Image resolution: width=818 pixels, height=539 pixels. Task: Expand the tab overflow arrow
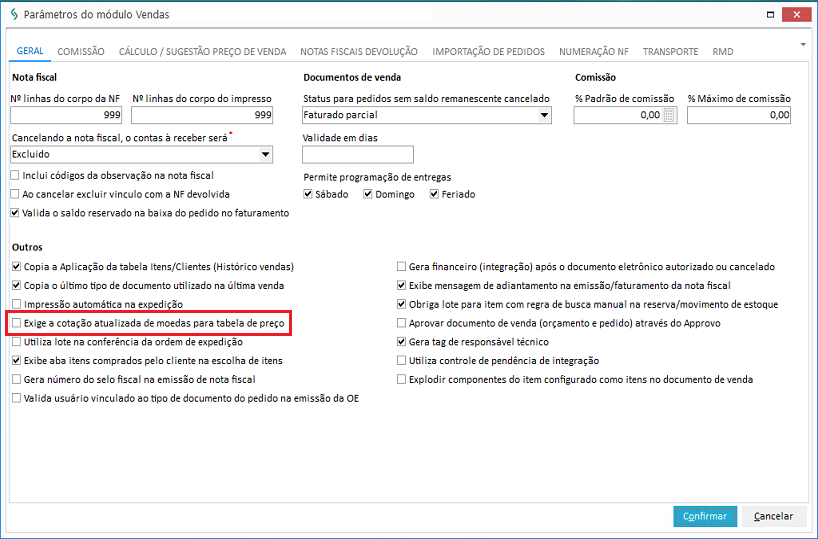[803, 45]
